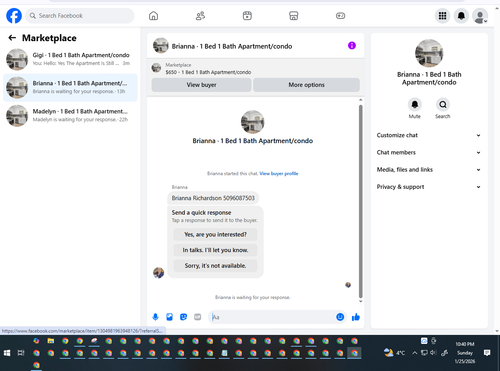Image resolution: width=500 pixels, height=371 pixels.
Task: Send quick reply 'Sorry, it's not available.'
Action: (215, 266)
